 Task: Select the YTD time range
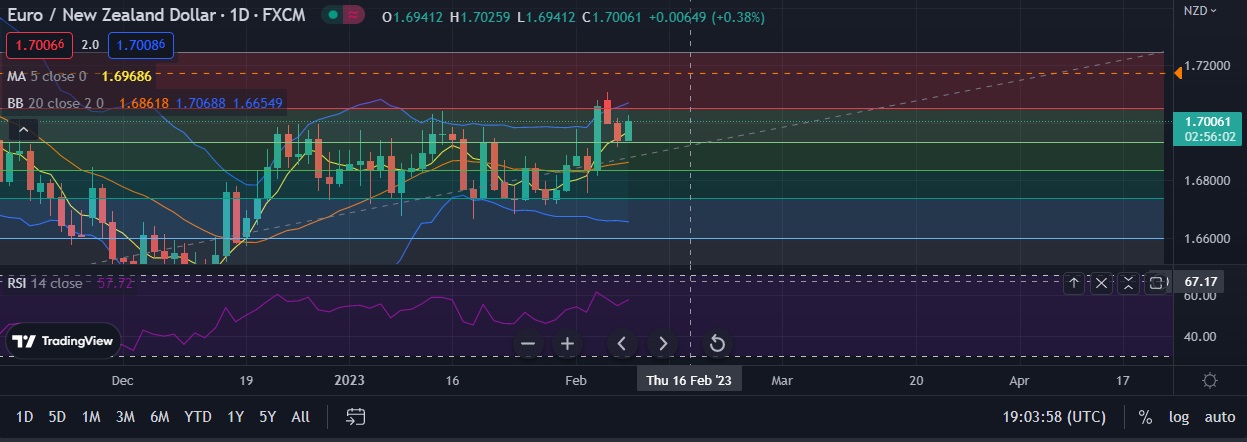(x=198, y=417)
